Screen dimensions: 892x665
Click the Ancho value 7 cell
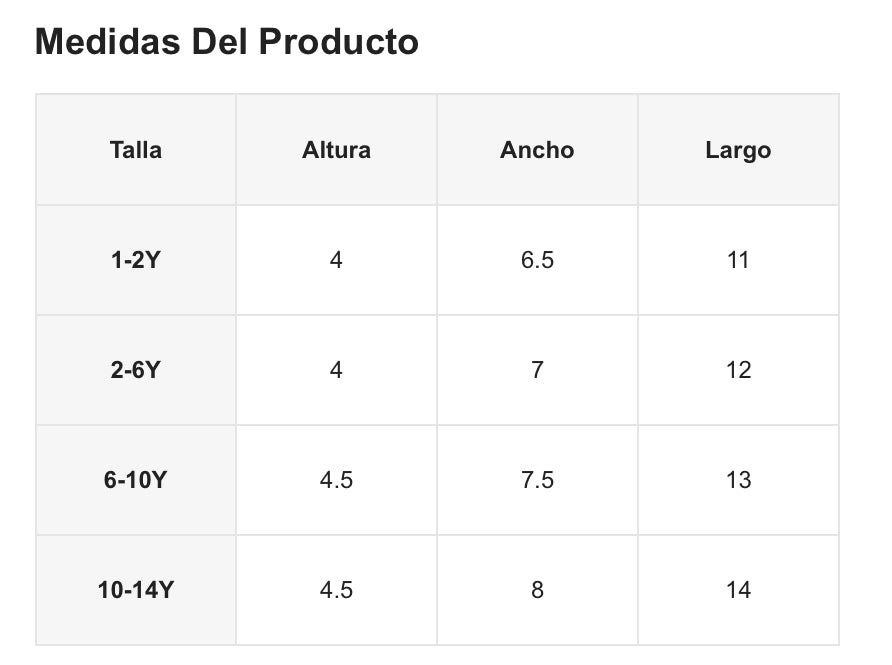point(537,370)
